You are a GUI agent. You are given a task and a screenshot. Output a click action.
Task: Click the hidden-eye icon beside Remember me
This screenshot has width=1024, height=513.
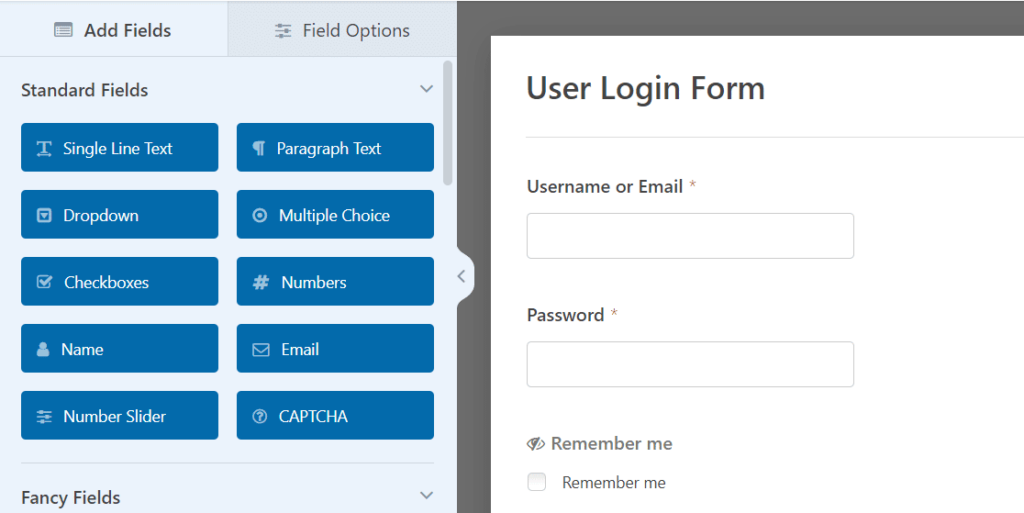(x=536, y=444)
